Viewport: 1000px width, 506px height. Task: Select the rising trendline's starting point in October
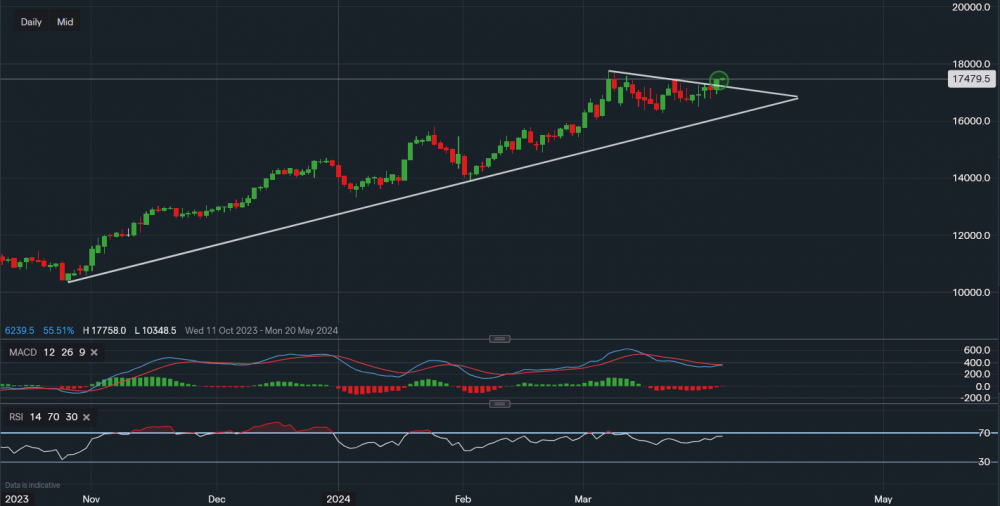click(68, 281)
